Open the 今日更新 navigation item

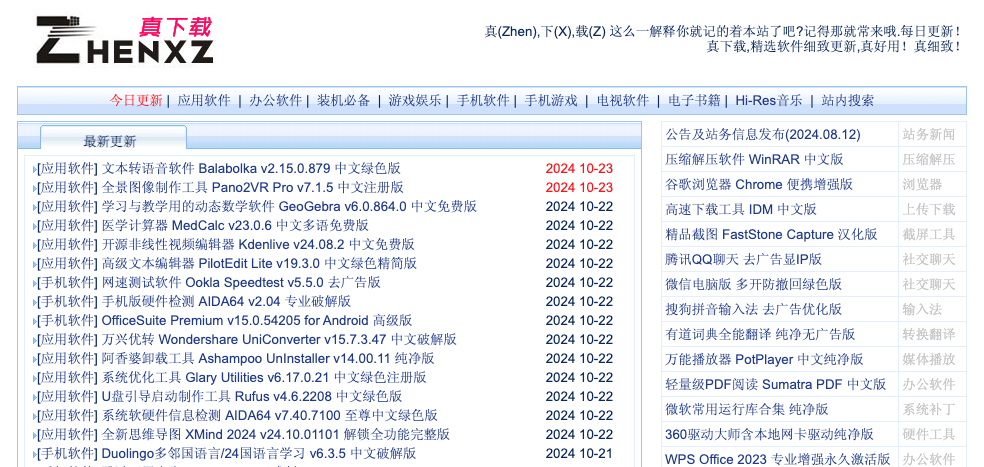(x=136, y=100)
